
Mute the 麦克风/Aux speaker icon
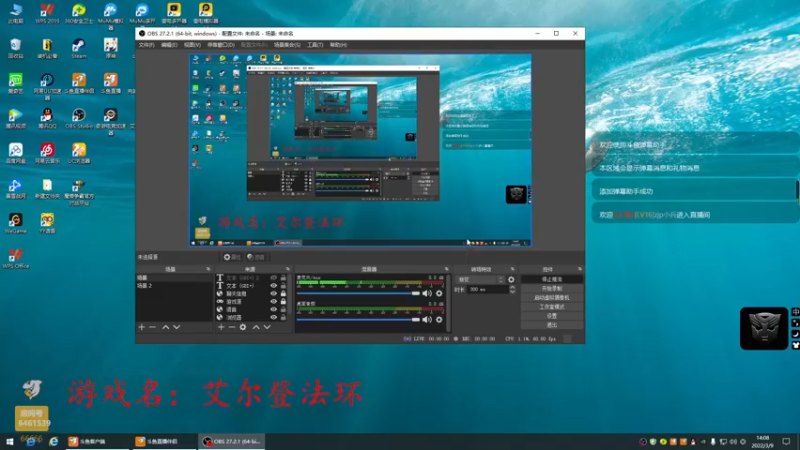[x=427, y=293]
